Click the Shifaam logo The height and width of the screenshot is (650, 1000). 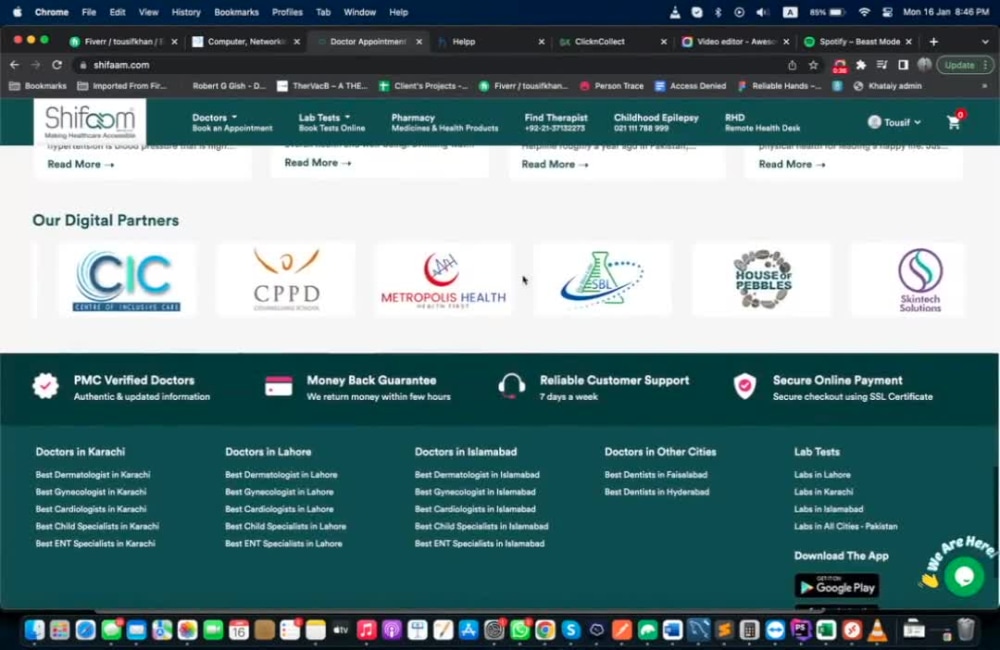point(90,121)
